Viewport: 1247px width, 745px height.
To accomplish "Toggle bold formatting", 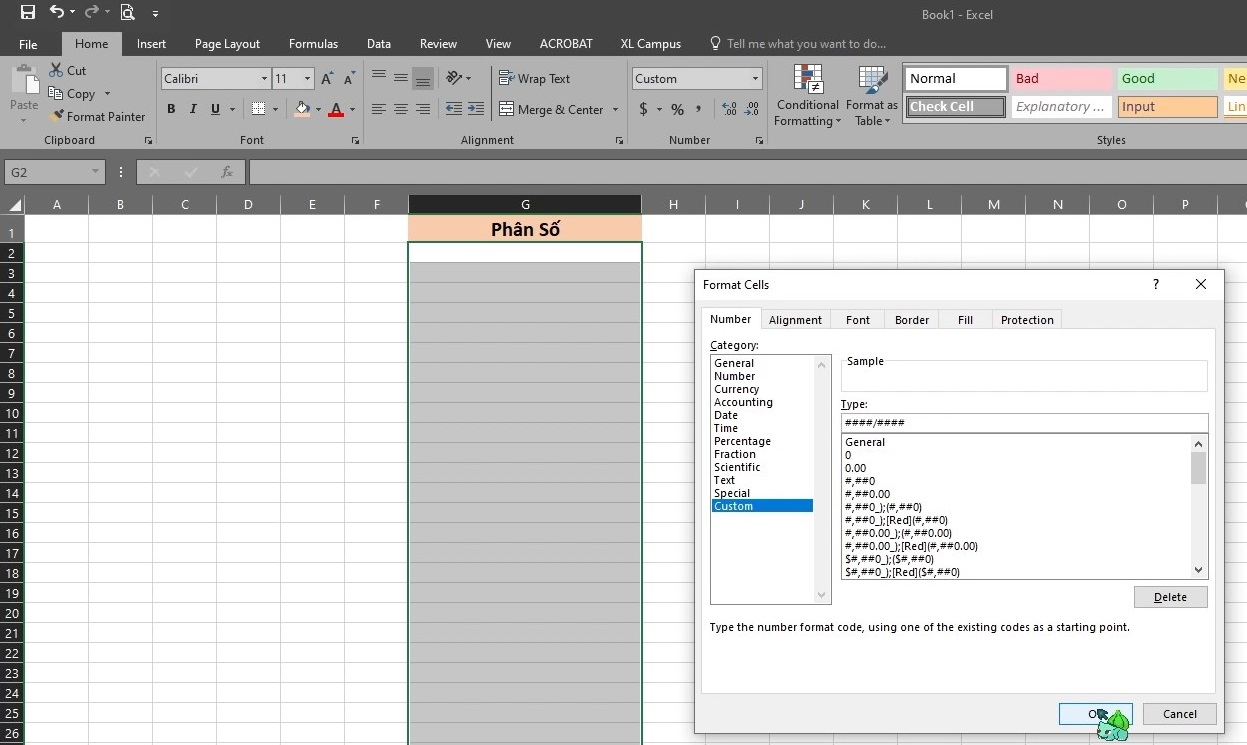I will click(x=171, y=109).
